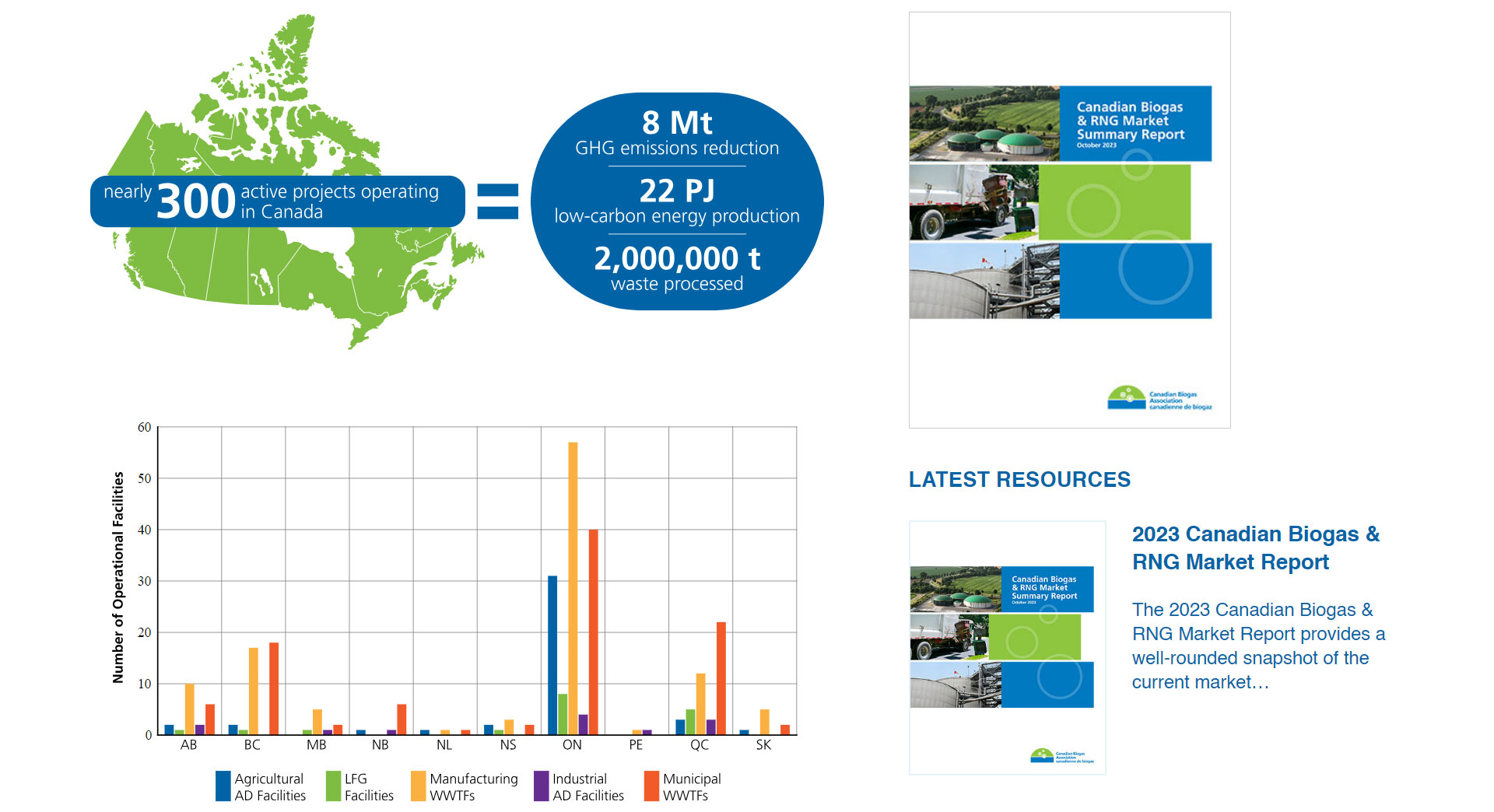
Task: Click the blue Agricultural AD Facilities legend swatch
Action: (x=223, y=786)
